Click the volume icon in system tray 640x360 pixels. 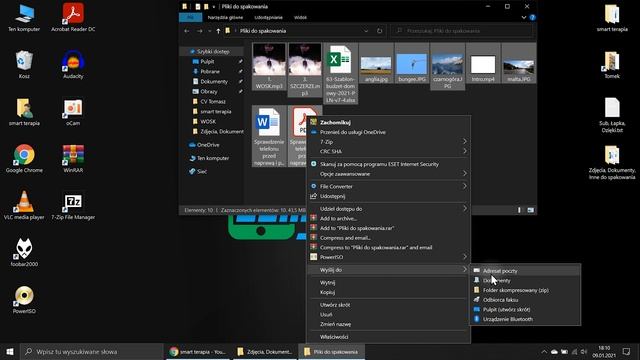click(x=584, y=352)
